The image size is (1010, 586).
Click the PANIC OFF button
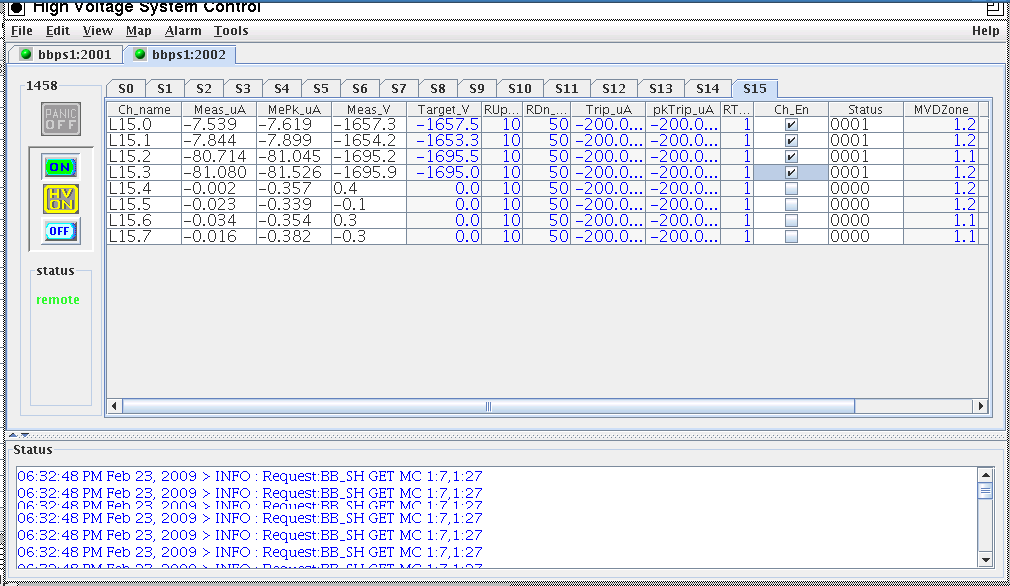[61, 119]
